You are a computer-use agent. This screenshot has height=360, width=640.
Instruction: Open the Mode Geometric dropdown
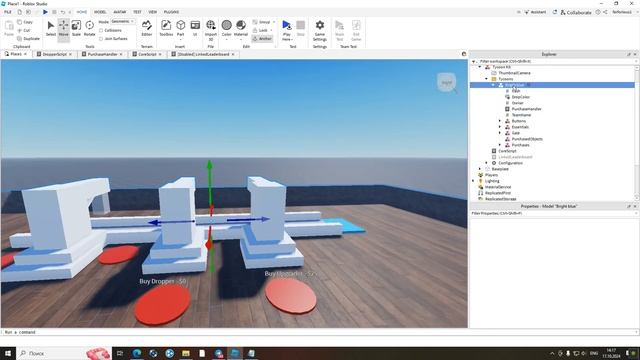click(123, 22)
